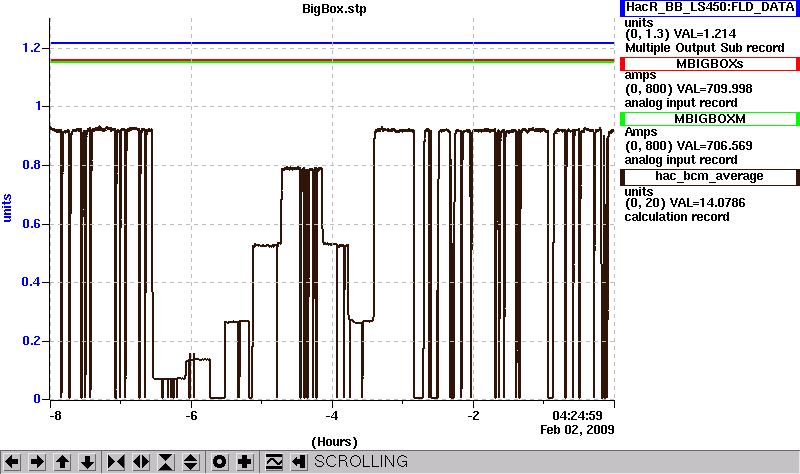Viewport: 800px width, 474px height.
Task: Click the return-arrow scroll mode icon
Action: [299, 462]
